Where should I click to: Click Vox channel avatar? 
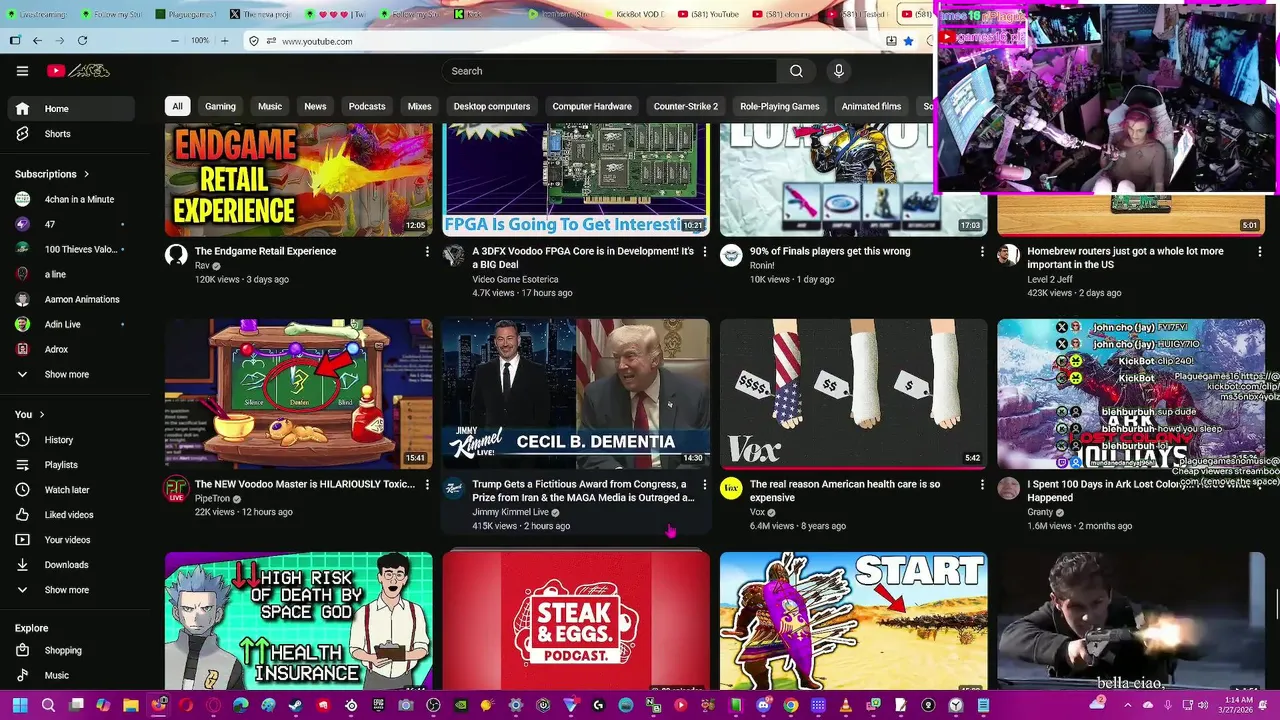coord(731,488)
